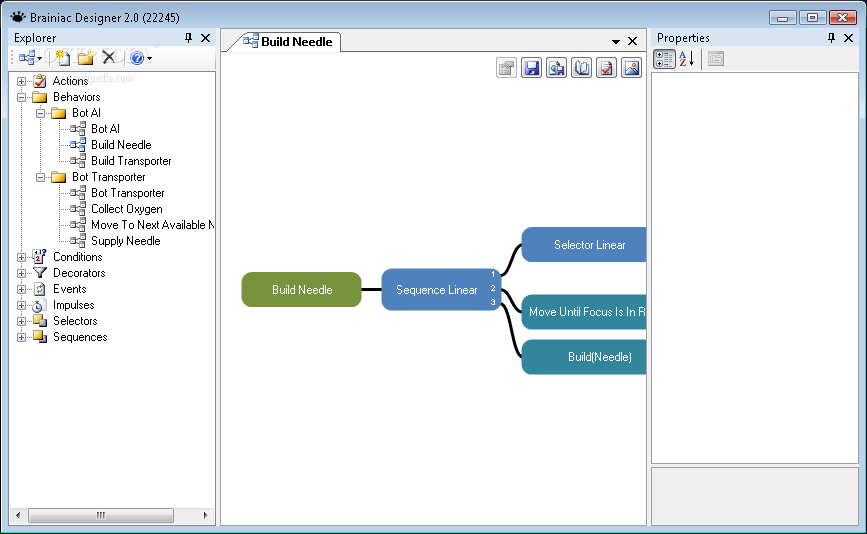Viewport: 867px width, 534px height.
Task: Switch Properties to categorized view
Action: tap(664, 59)
